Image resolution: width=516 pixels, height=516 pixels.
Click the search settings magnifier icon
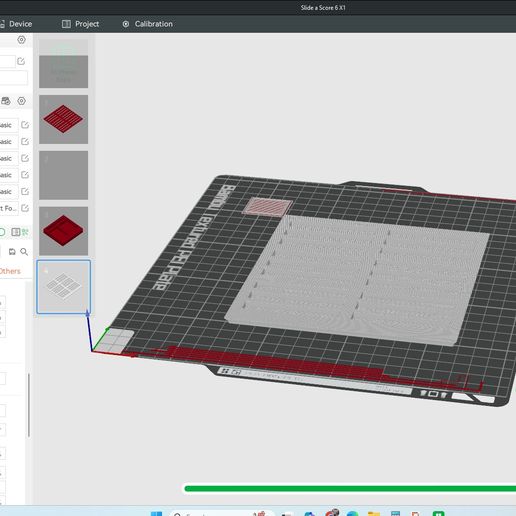(x=24, y=252)
